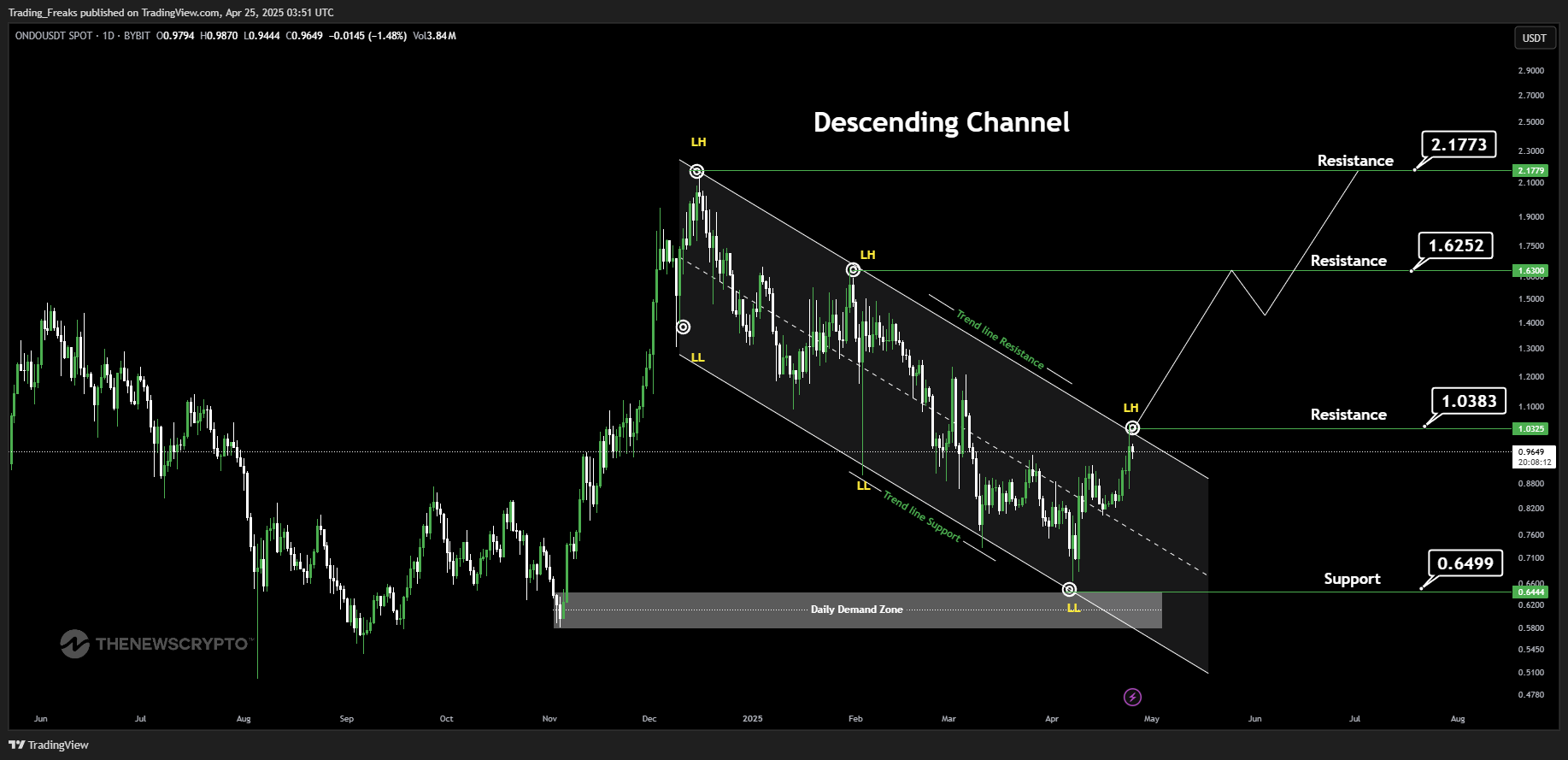Click the 20:08:12 bar countdown timer
The height and width of the screenshot is (760, 1568).
[x=1534, y=462]
